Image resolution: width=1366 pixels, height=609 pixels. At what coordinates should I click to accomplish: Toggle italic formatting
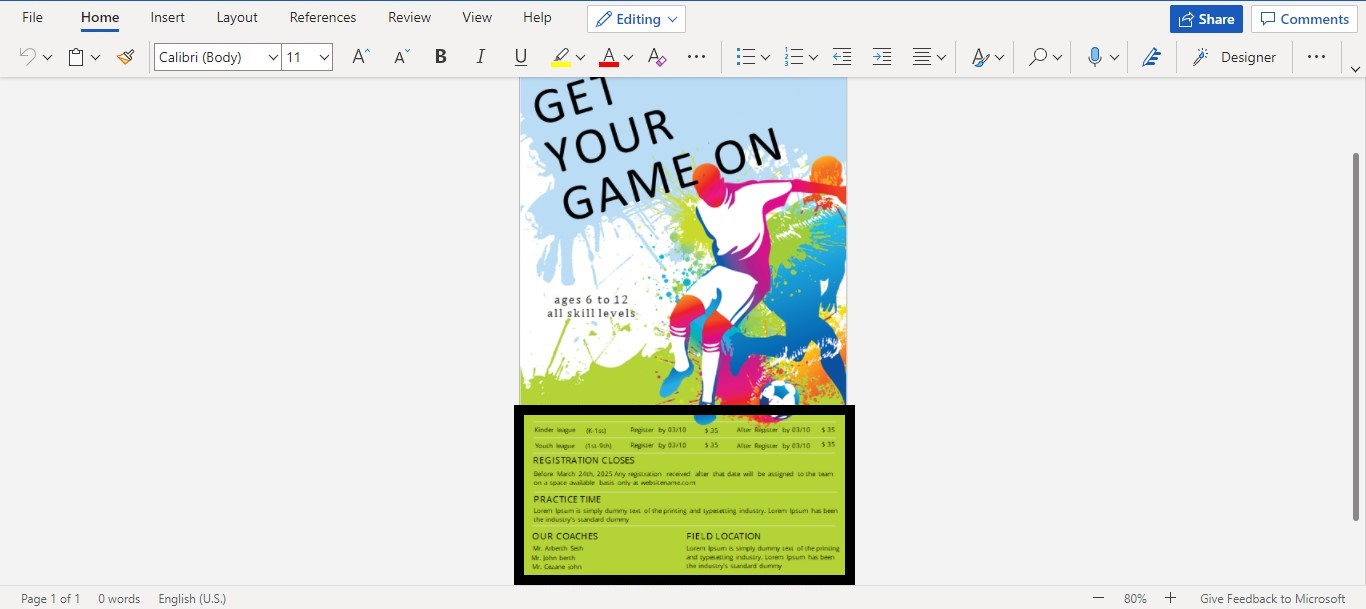[x=480, y=57]
